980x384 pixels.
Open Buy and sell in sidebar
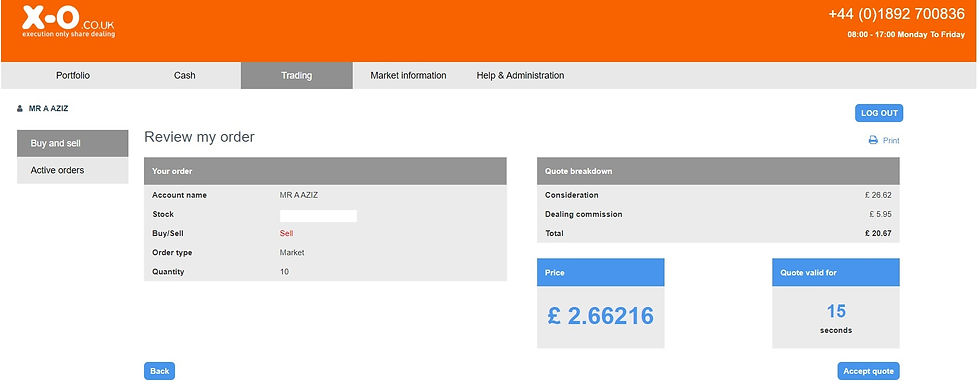tap(72, 143)
